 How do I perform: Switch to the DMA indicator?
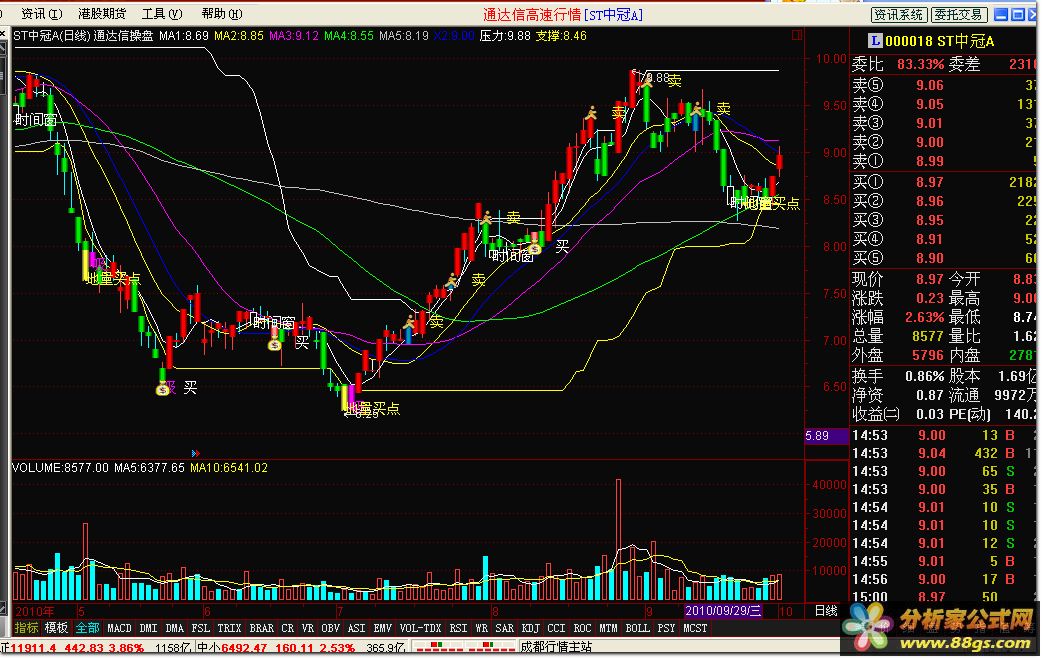click(x=175, y=628)
